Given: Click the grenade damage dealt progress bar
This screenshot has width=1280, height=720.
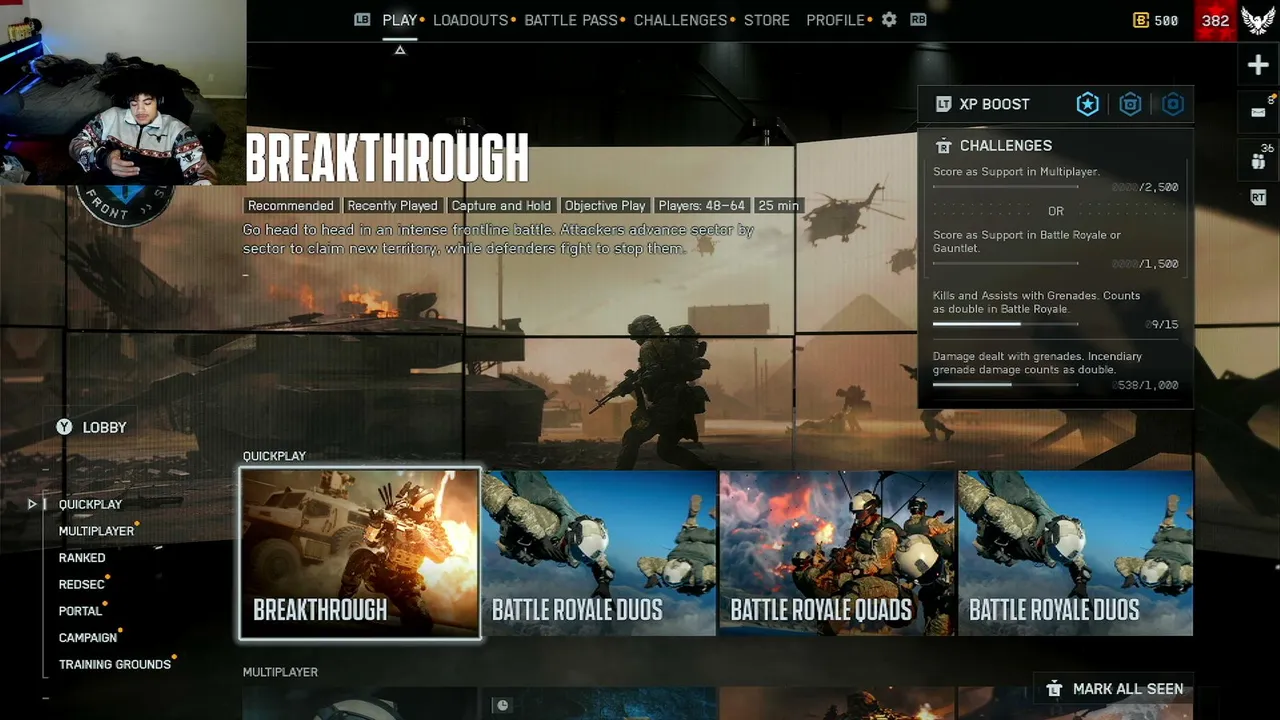Looking at the screenshot, I should [x=1005, y=384].
